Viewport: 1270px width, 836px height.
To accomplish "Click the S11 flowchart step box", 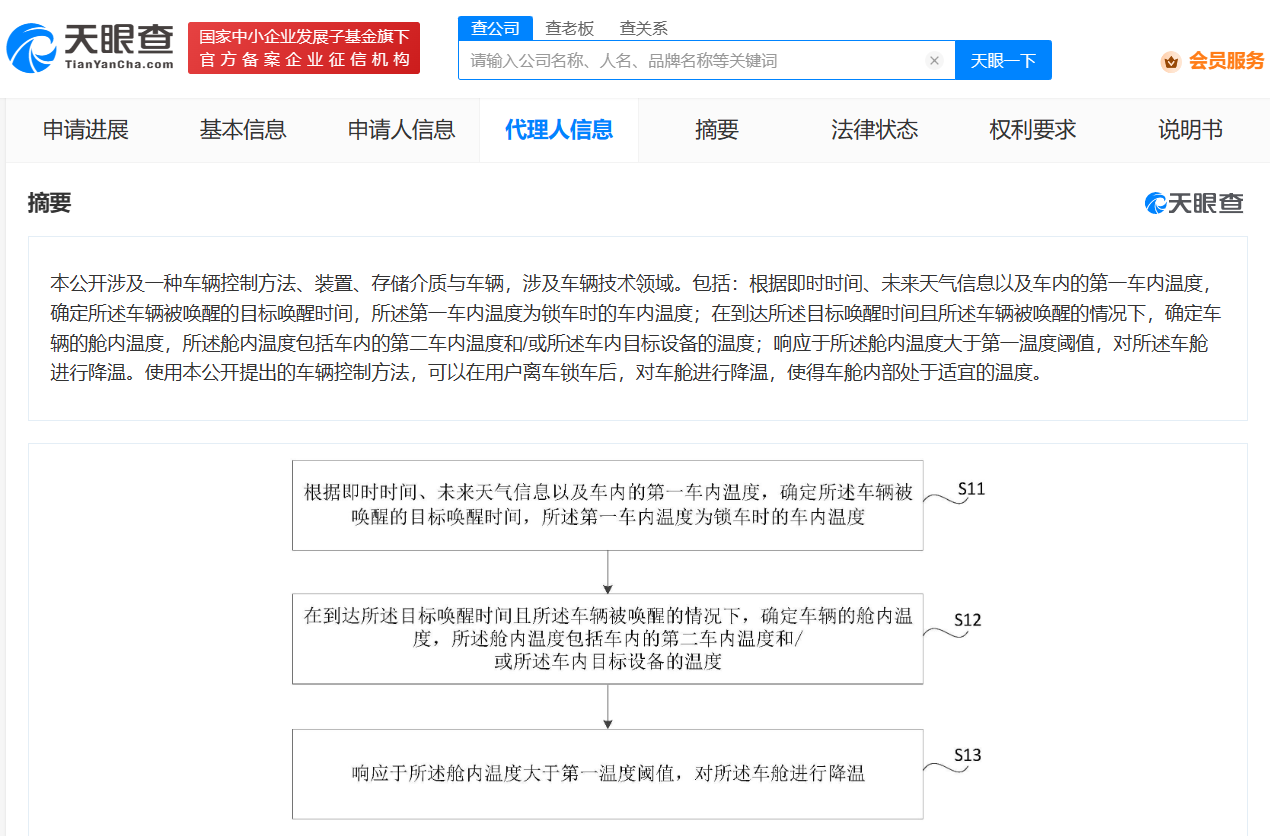I will [x=607, y=505].
